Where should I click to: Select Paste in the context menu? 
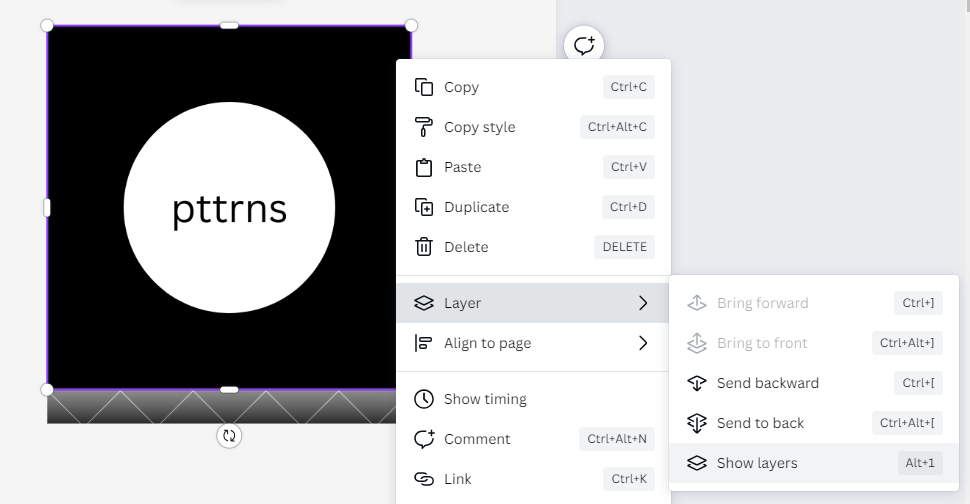click(533, 167)
